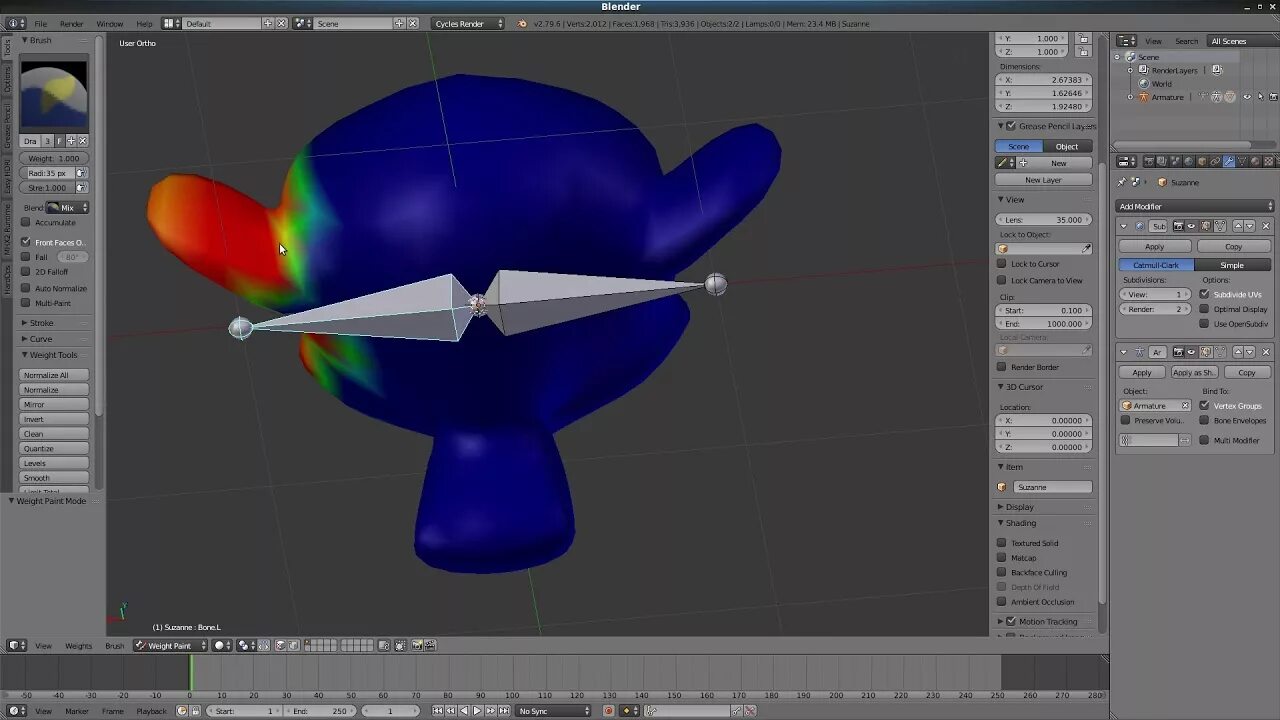Expand the Curve panel
The width and height of the screenshot is (1280, 720).
[25, 339]
